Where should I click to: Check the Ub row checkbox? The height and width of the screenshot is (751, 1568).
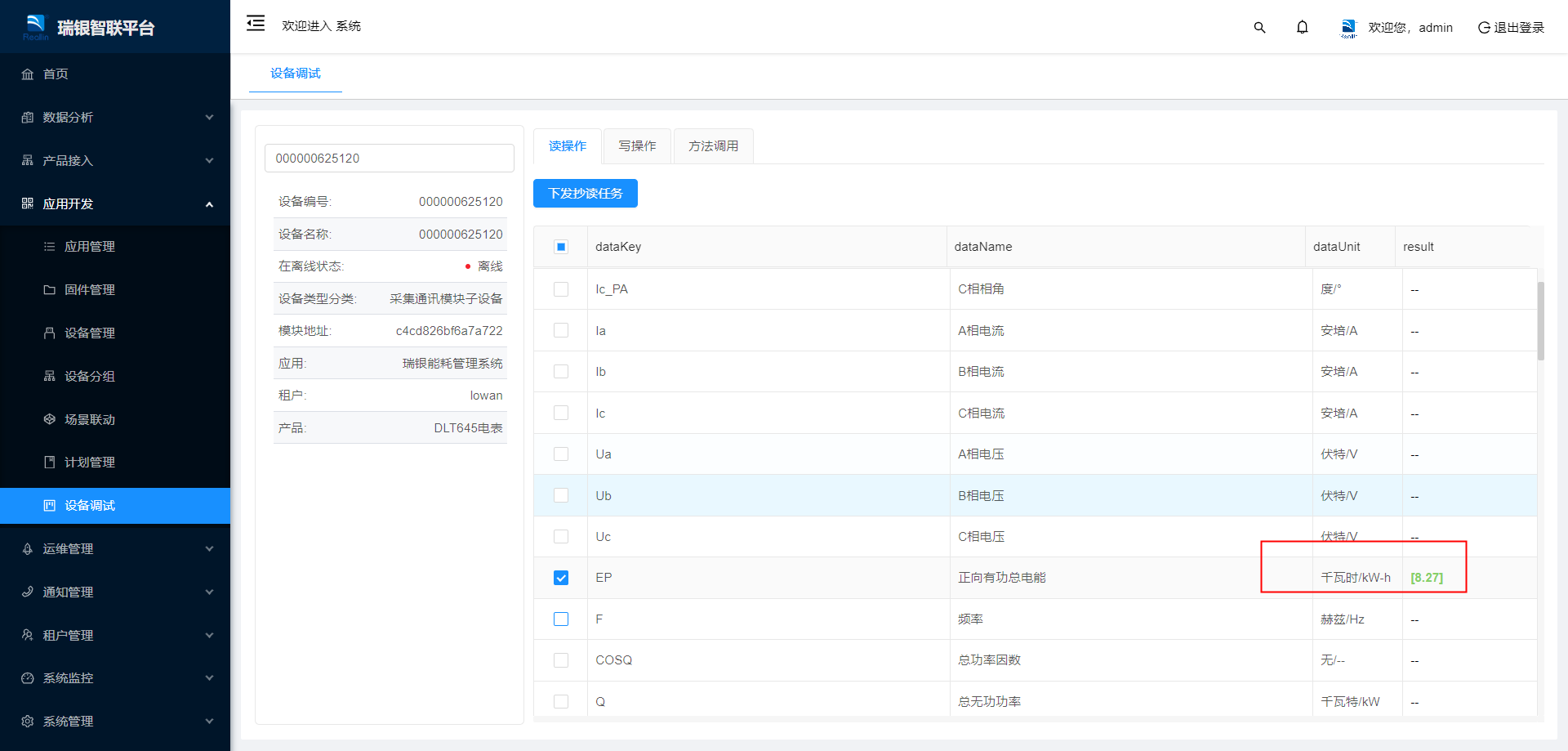(x=561, y=495)
